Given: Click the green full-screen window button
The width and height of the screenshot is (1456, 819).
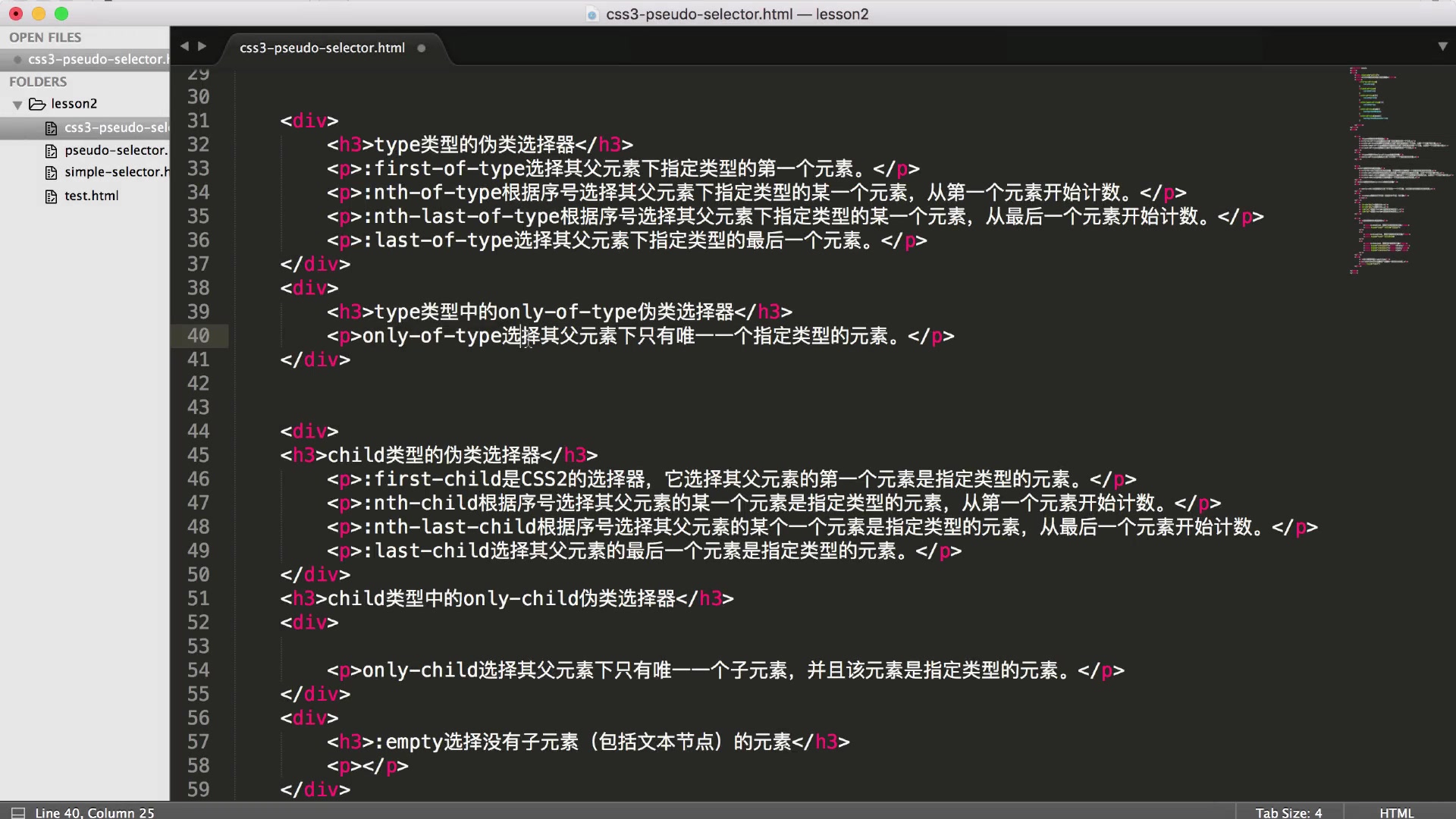Looking at the screenshot, I should click(61, 14).
